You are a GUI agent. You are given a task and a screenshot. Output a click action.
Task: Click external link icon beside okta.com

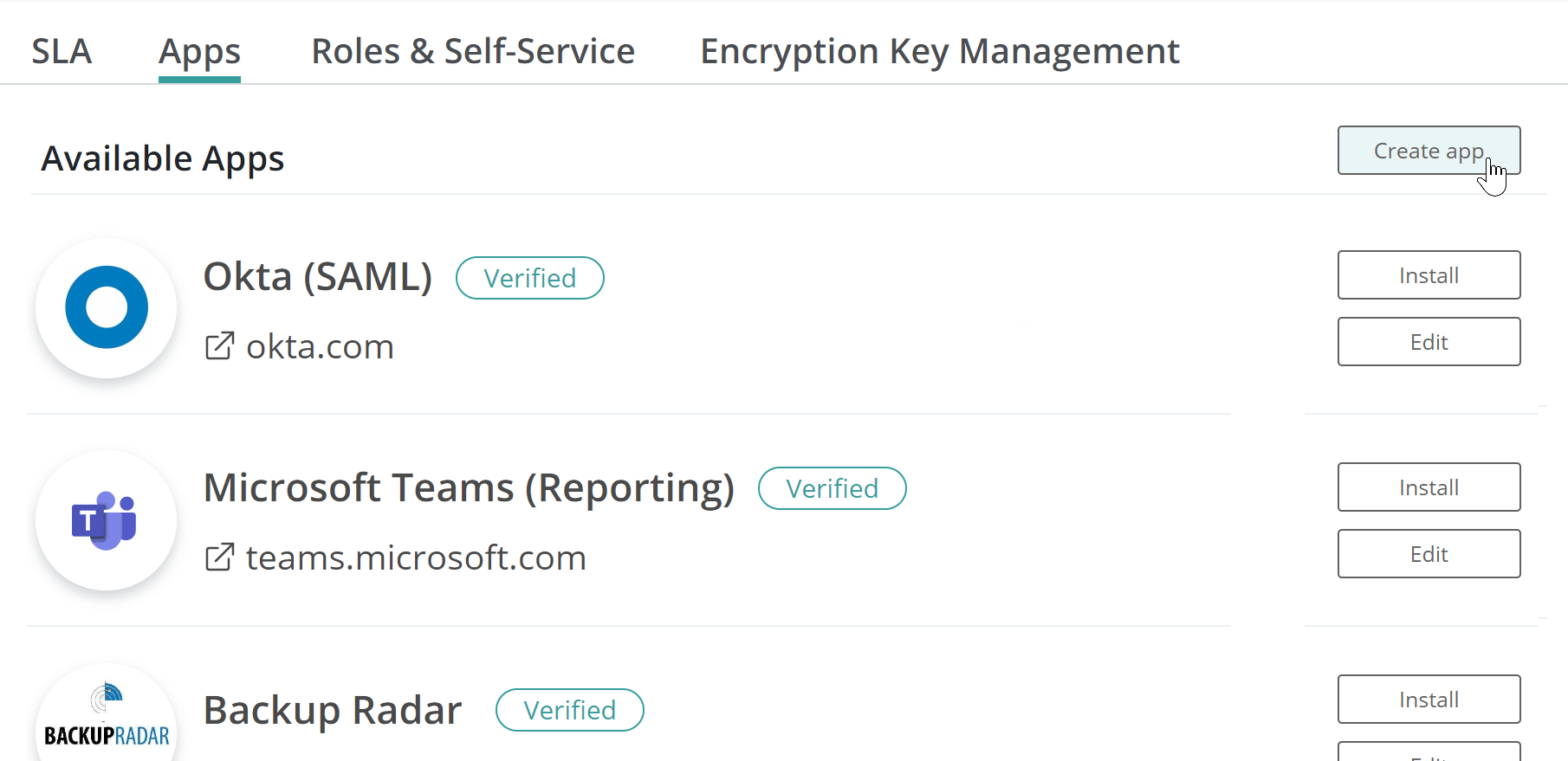click(219, 346)
